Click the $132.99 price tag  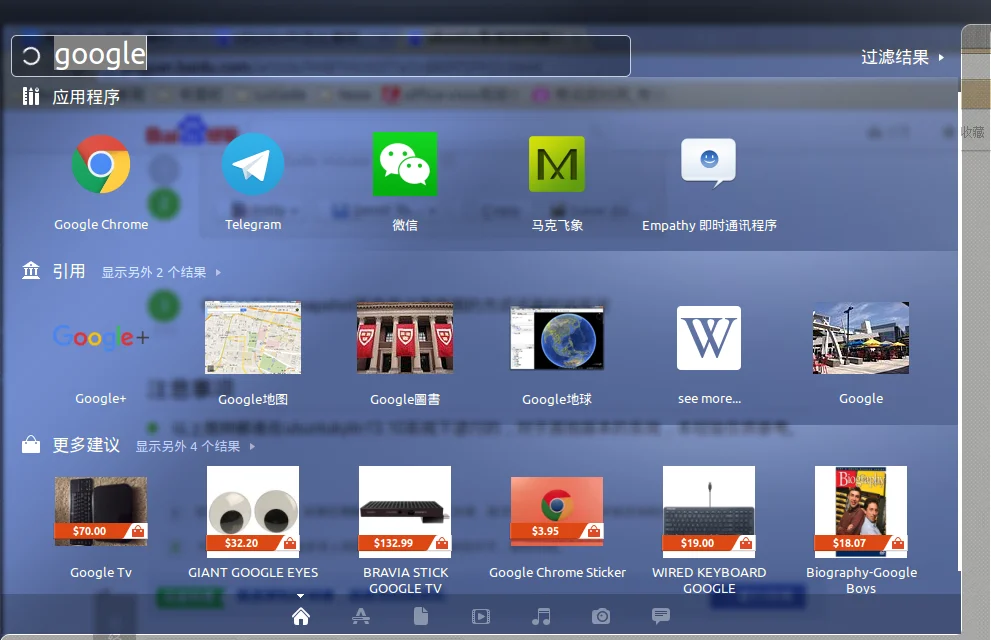click(393, 543)
